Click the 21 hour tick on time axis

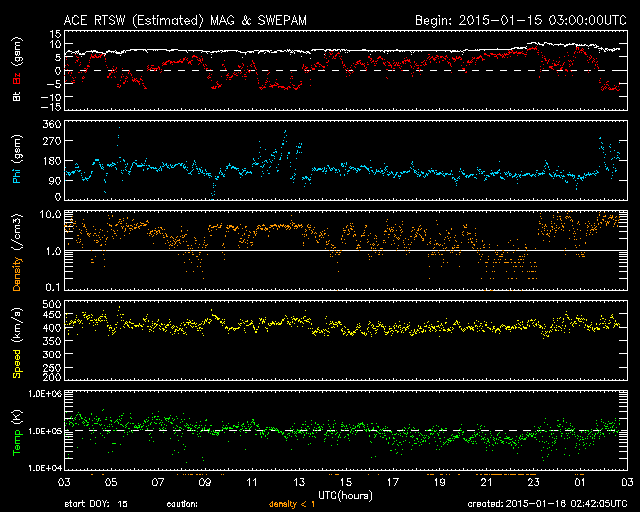[x=486, y=483]
